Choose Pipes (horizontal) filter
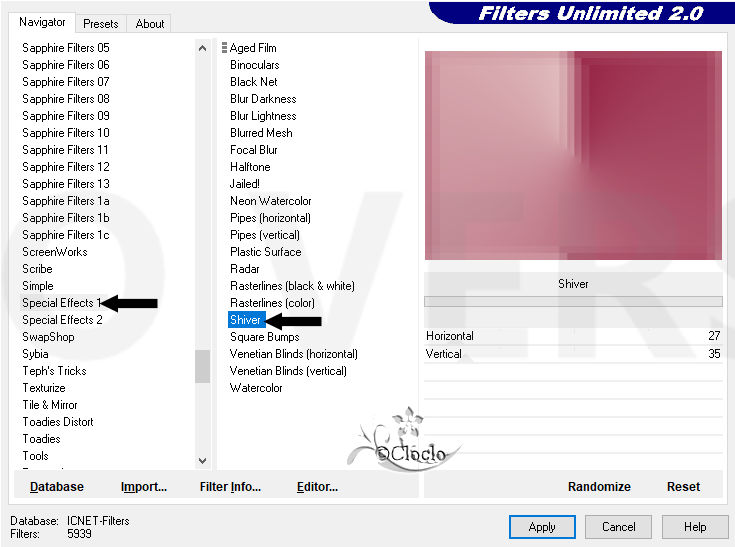The image size is (735, 547). point(270,218)
